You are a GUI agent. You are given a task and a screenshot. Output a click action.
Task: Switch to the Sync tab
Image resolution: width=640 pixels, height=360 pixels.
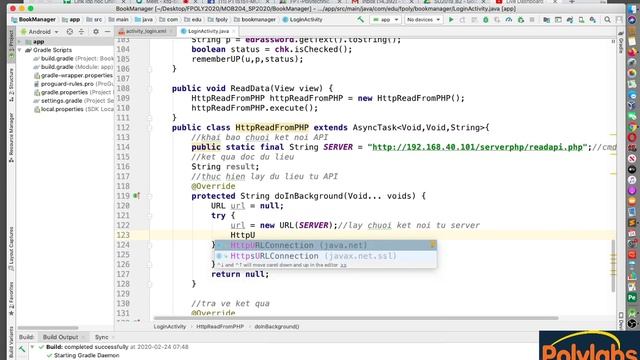[101, 337]
